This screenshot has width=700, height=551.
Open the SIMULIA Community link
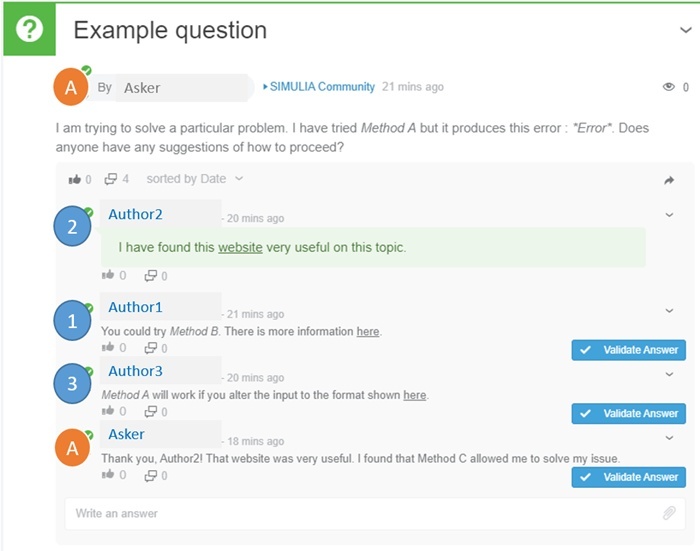[322, 87]
